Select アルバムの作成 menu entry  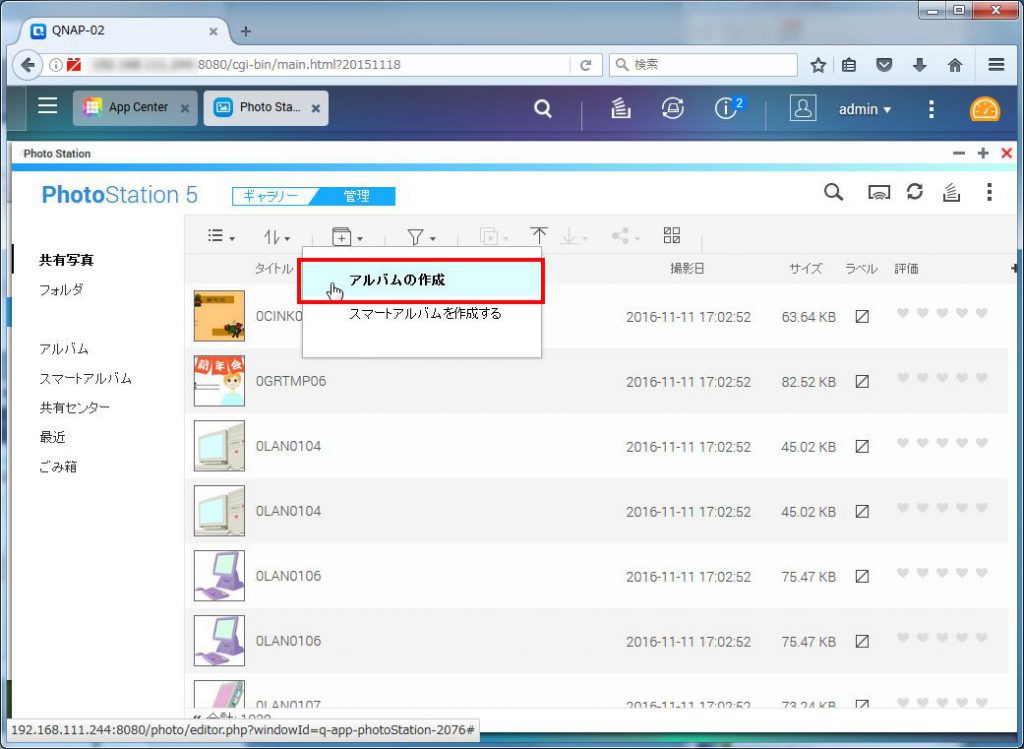tap(421, 281)
